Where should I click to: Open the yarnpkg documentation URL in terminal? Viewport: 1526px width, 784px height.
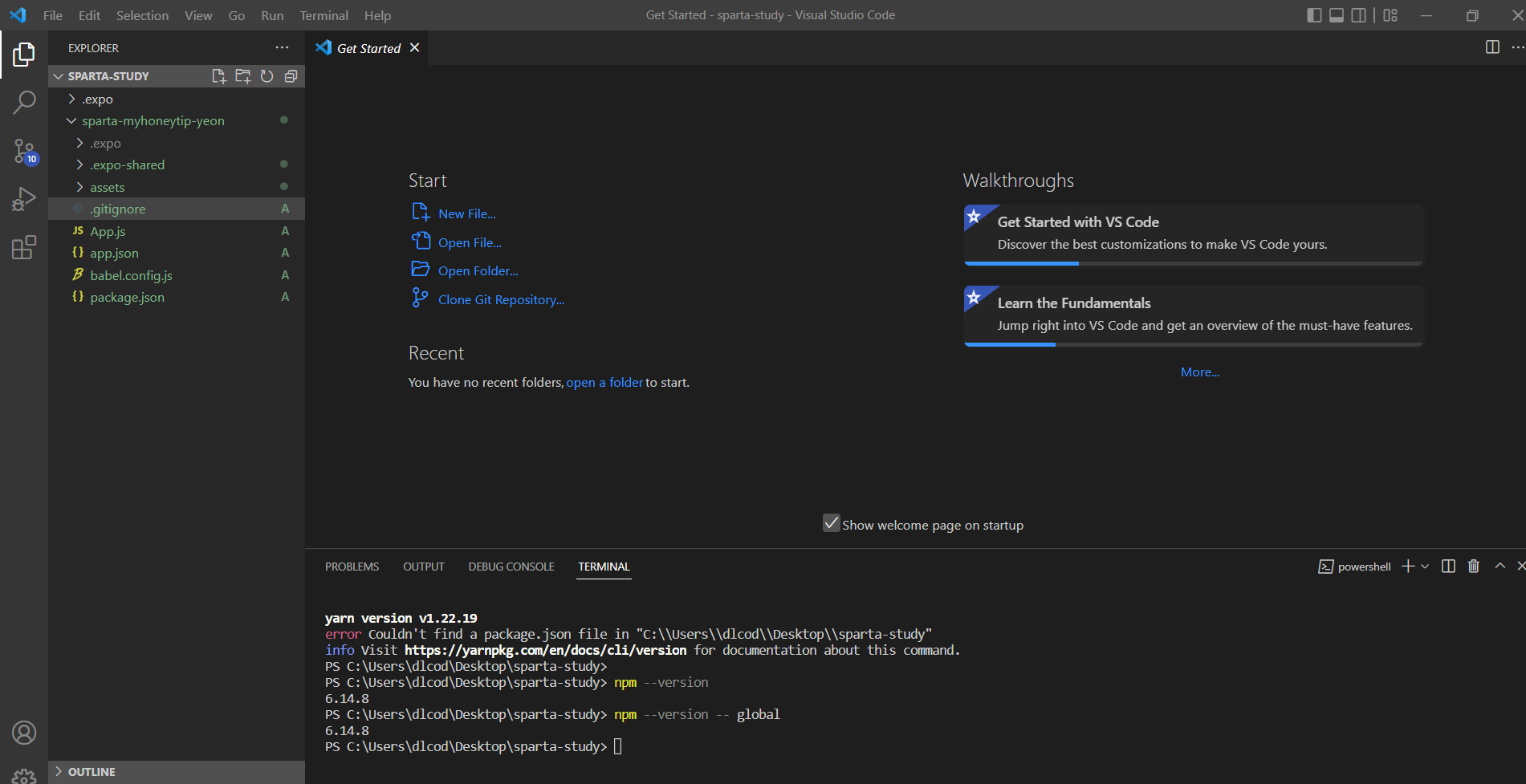tap(545, 651)
